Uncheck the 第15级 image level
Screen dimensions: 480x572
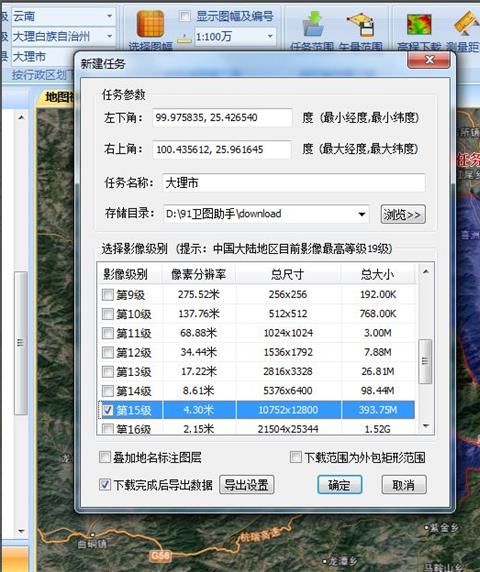pos(108,410)
